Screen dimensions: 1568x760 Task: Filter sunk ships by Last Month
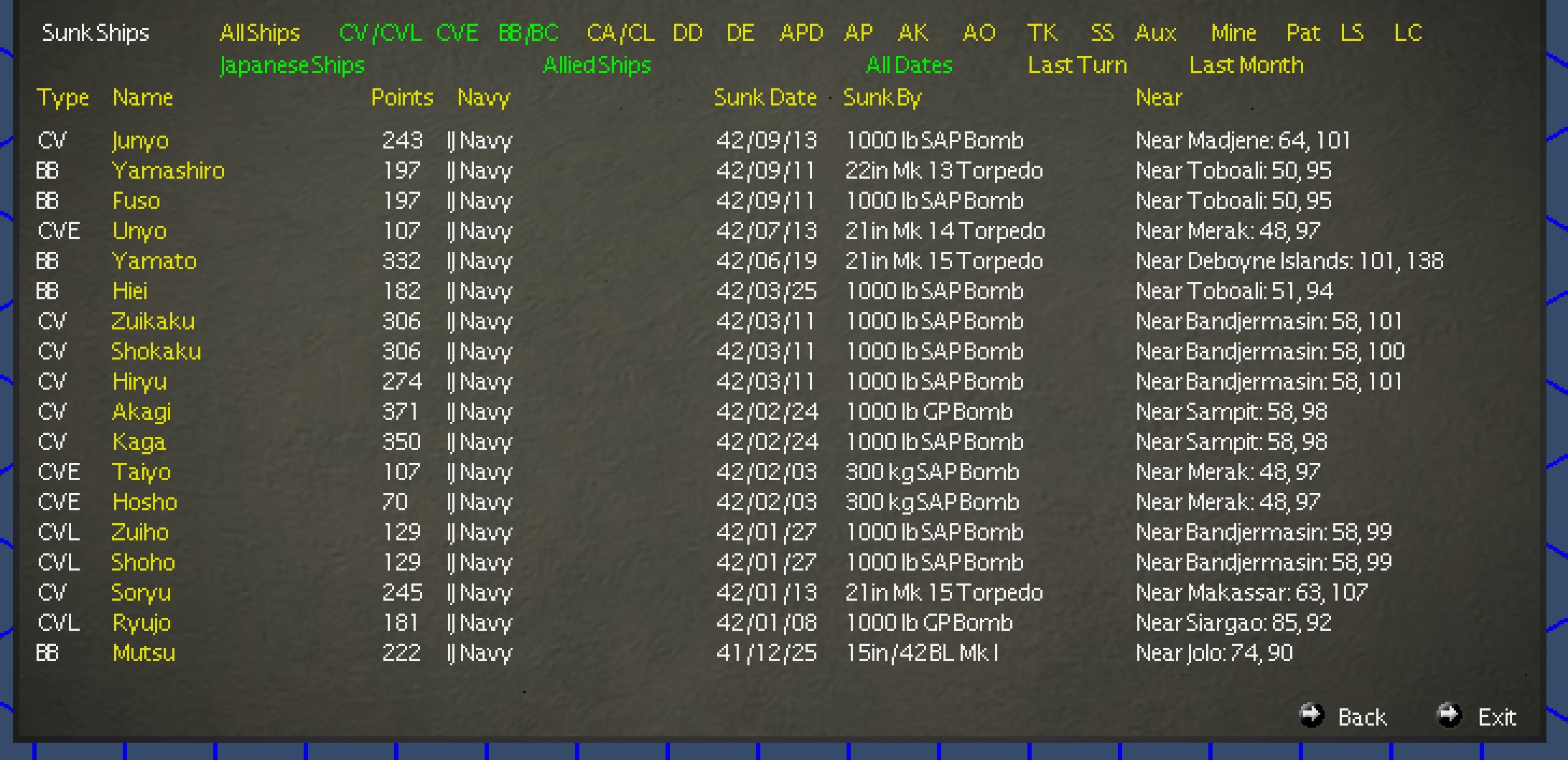tap(1246, 65)
